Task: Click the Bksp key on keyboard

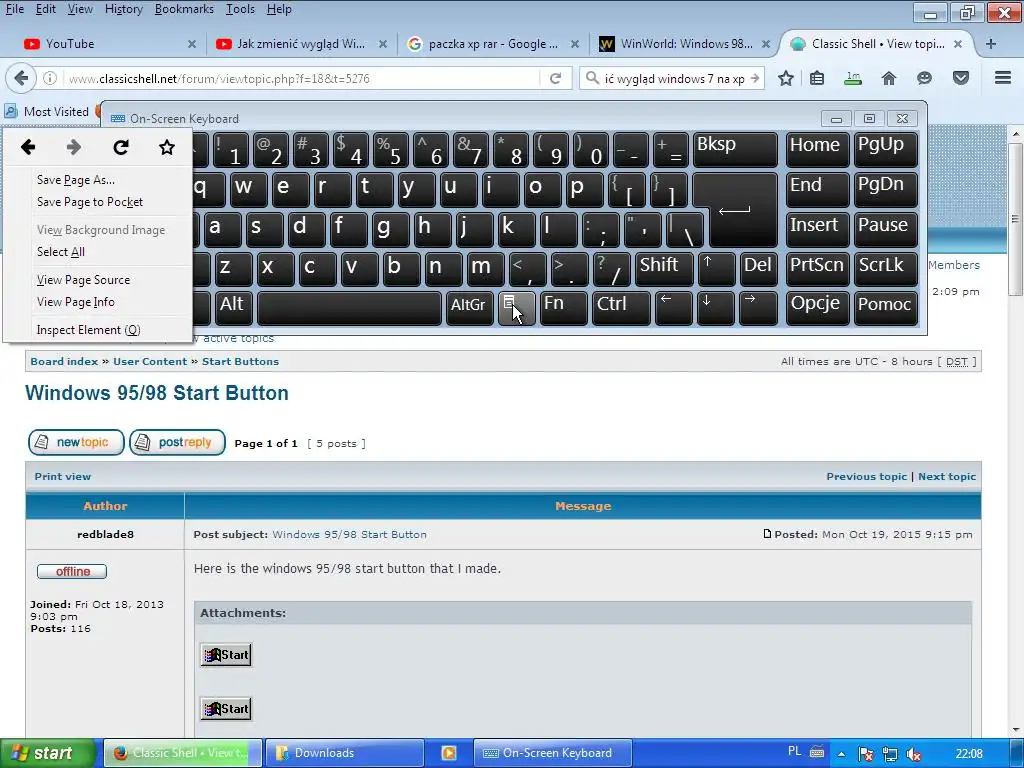Action: 735,150
